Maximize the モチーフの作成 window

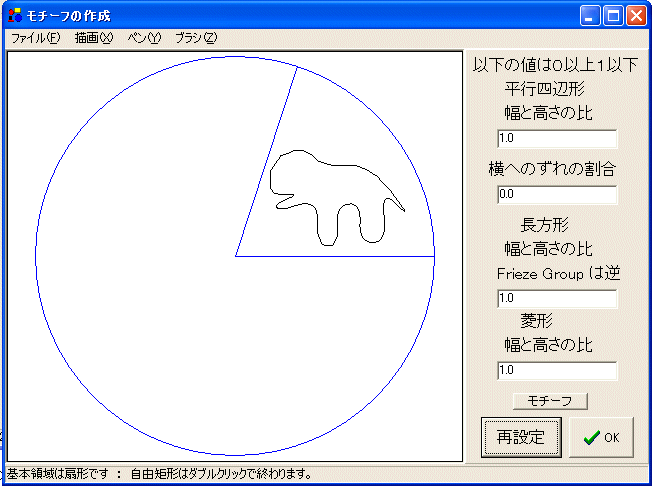pyautogui.click(x=613, y=16)
